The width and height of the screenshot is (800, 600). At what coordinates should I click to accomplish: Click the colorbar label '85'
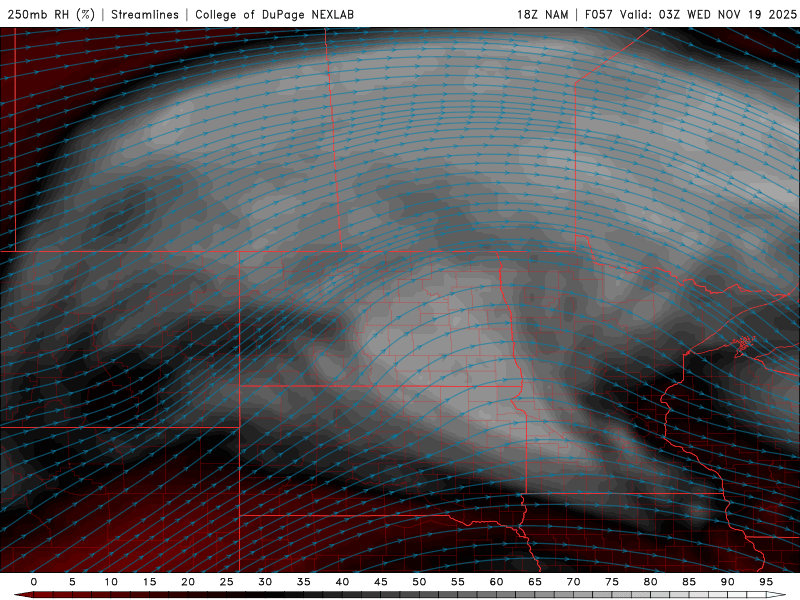point(689,582)
